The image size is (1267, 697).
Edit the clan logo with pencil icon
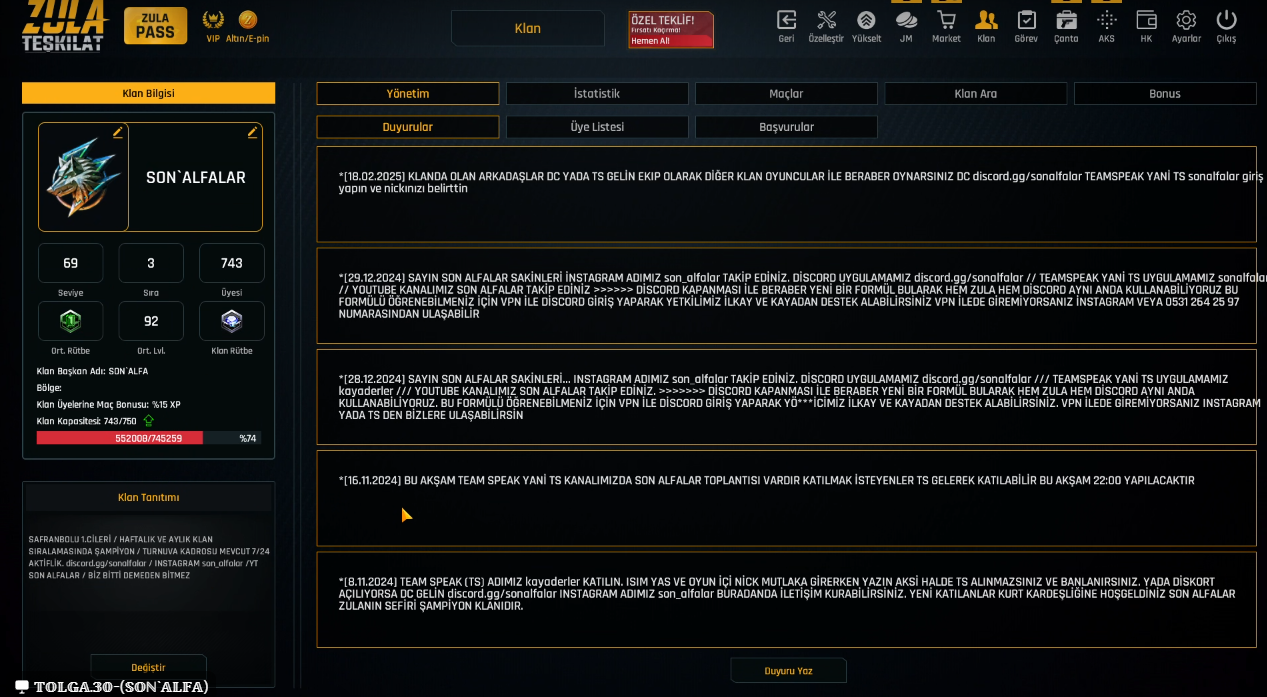(118, 132)
